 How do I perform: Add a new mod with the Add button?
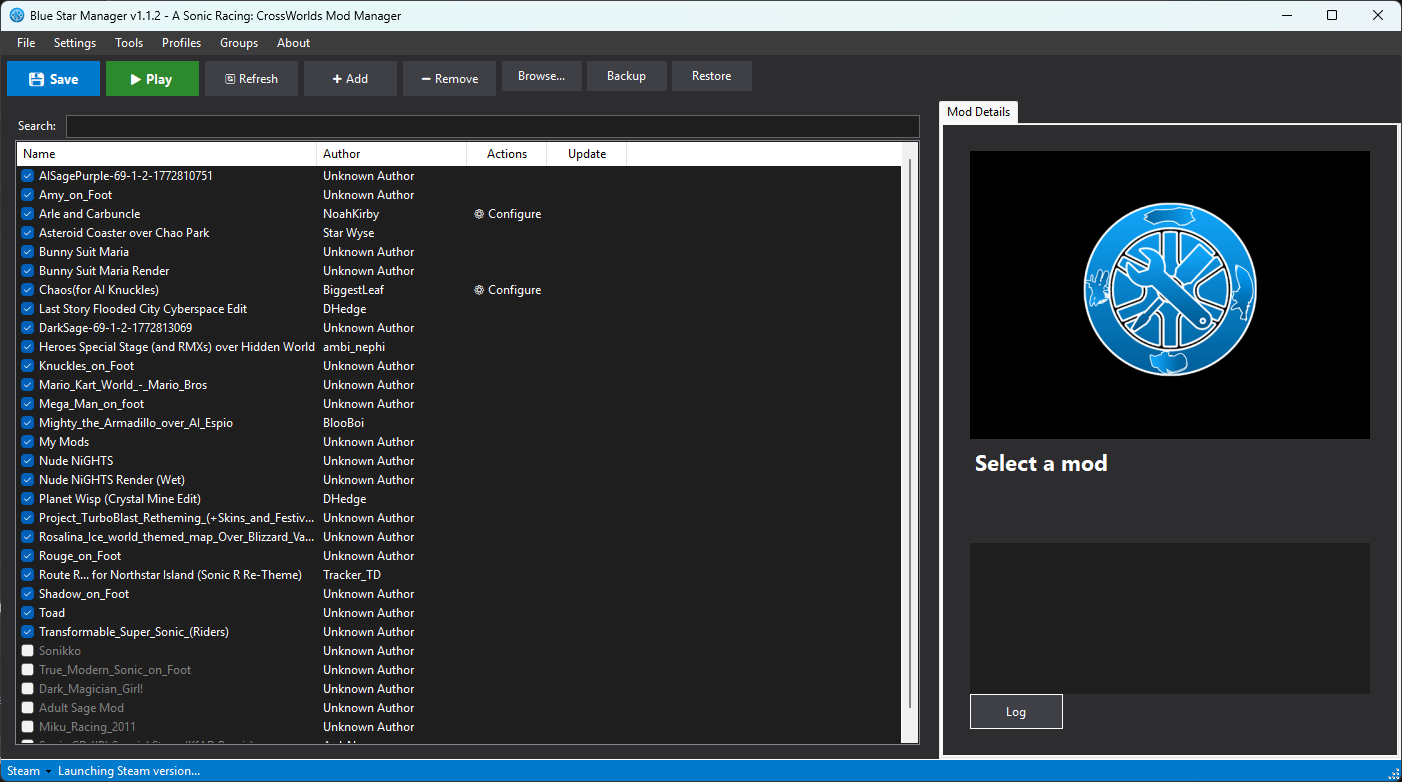[x=350, y=79]
